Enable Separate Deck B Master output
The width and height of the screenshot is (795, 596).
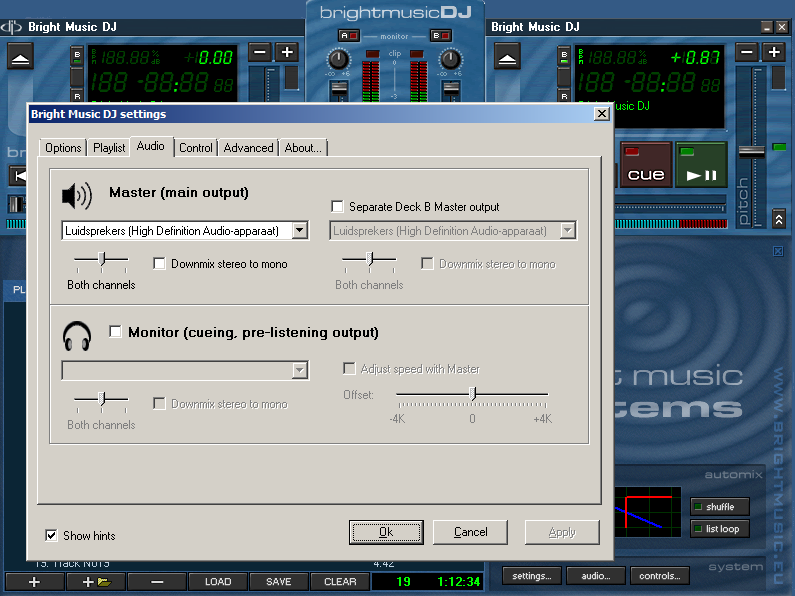pos(337,207)
